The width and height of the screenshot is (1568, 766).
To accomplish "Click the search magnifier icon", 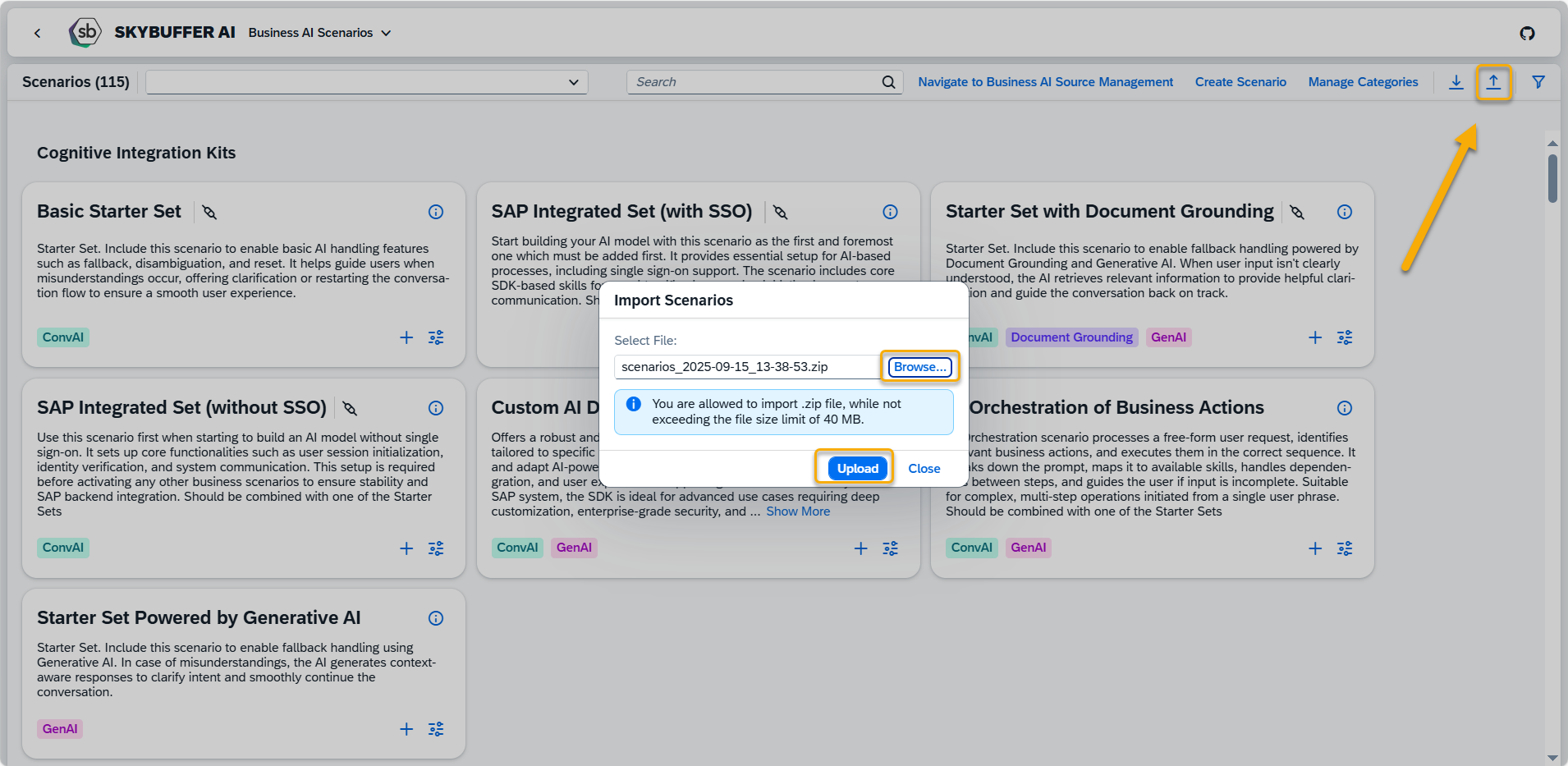I will (888, 82).
